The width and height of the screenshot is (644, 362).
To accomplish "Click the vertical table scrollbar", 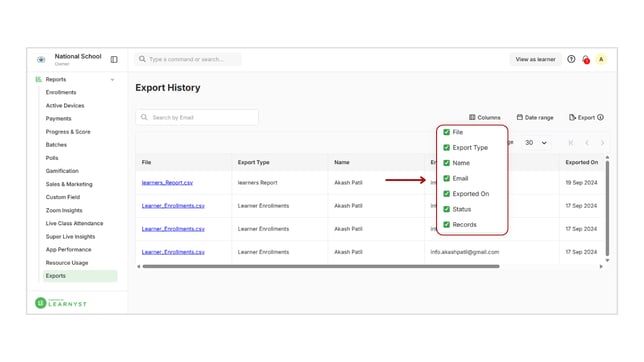I will click(x=607, y=208).
